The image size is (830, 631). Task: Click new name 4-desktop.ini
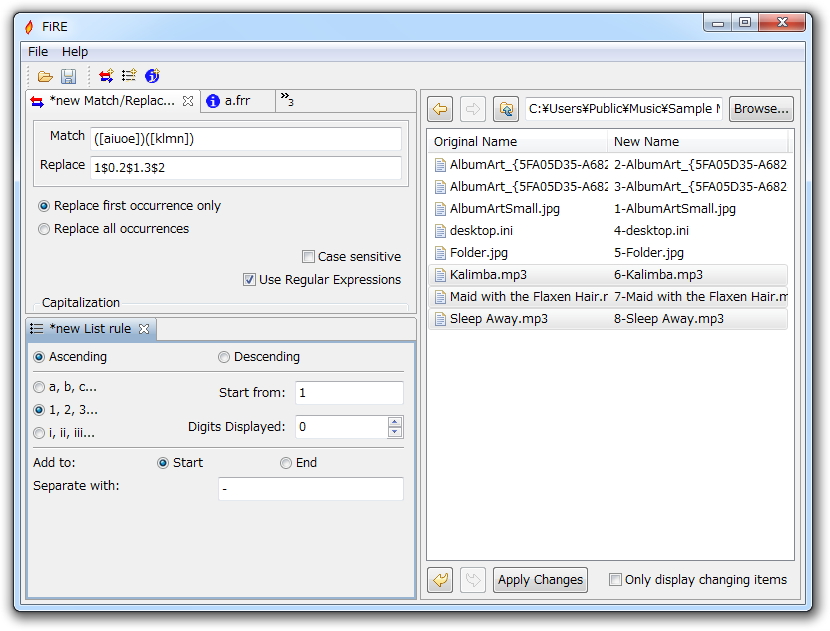coord(651,231)
